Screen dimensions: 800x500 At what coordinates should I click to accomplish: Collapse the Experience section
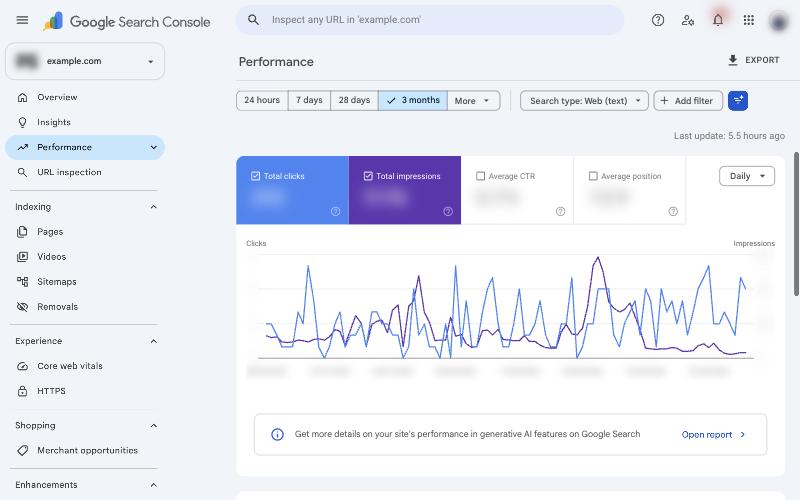[154, 341]
